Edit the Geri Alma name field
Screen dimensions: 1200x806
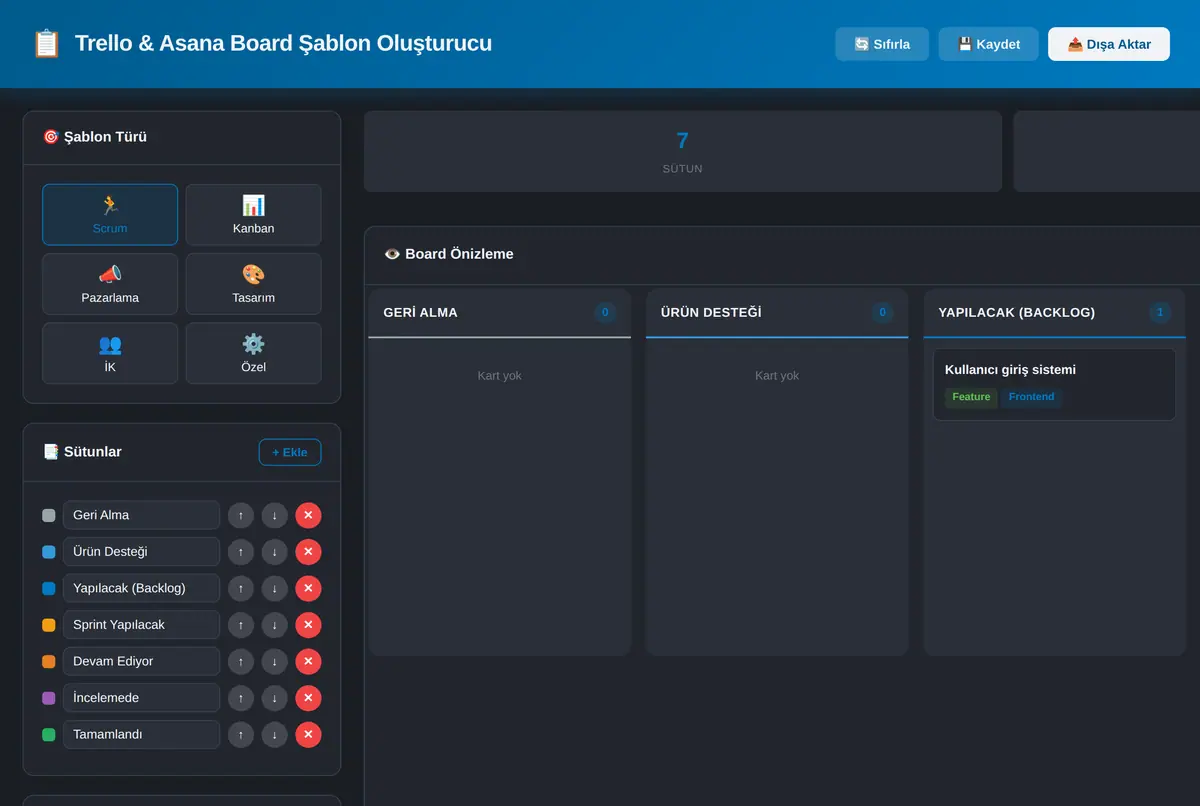(x=141, y=515)
